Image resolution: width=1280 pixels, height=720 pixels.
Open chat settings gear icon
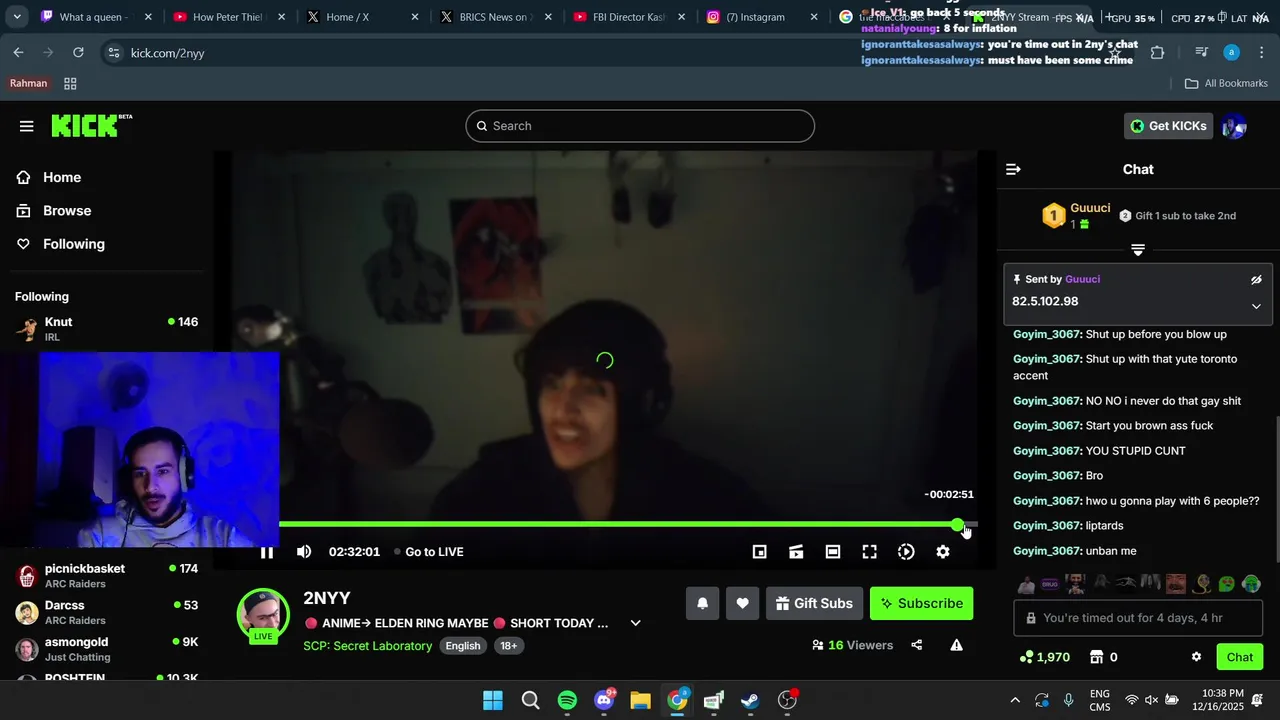pos(1196,657)
